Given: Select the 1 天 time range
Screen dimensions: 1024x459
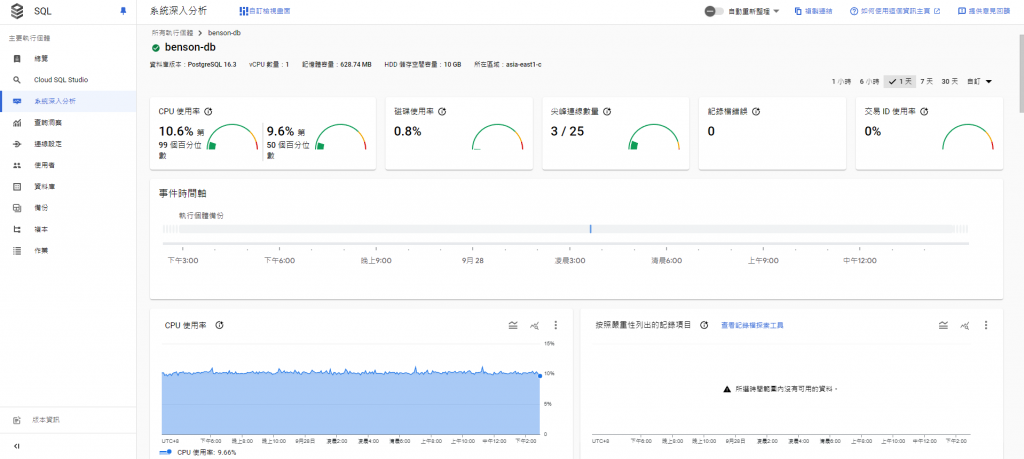Looking at the screenshot, I should (x=900, y=82).
